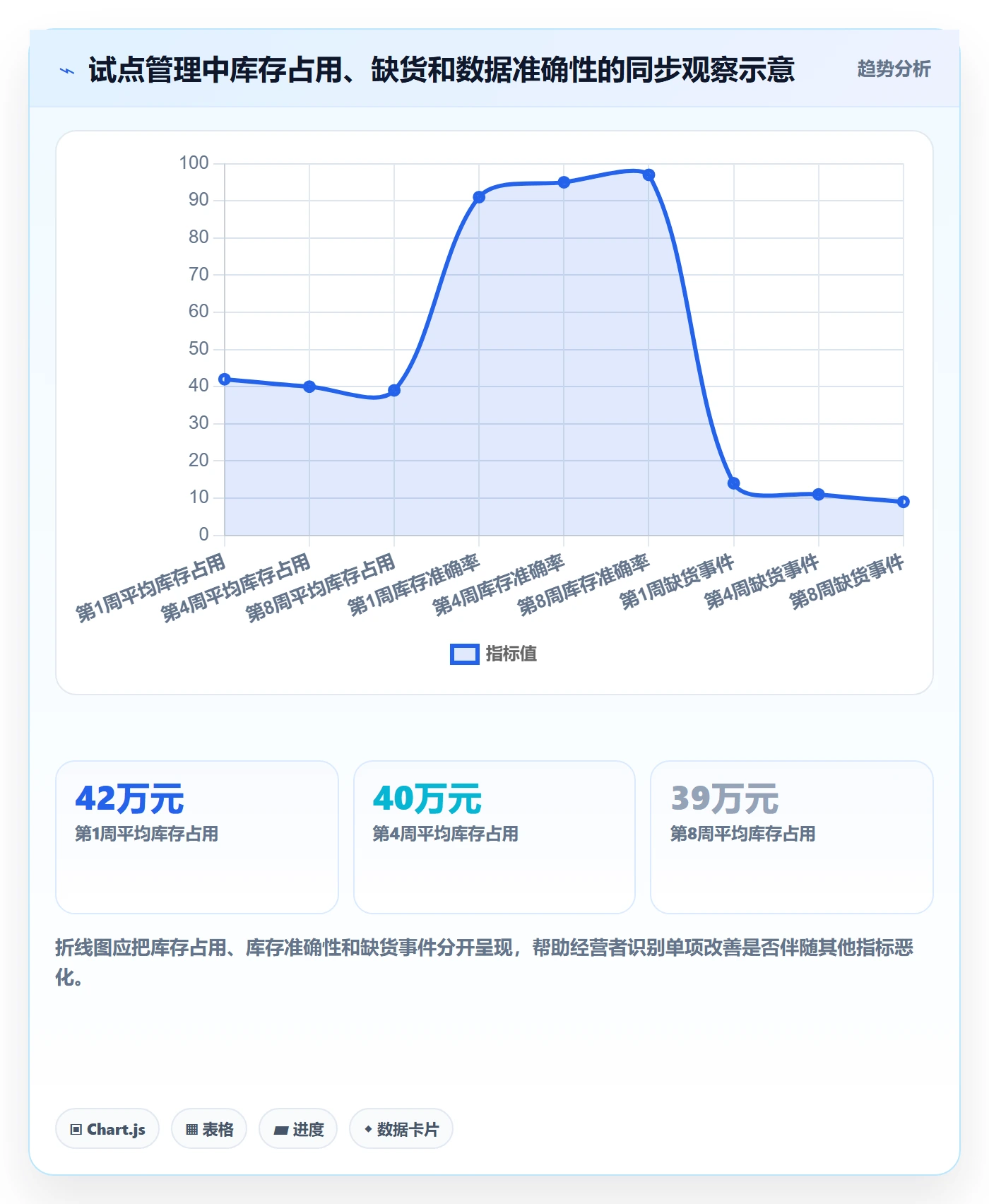Screen dimensions: 989x1204
Task: Click the 第4周平均库存占用 x-axis label
Action: pyautogui.click(x=236, y=588)
